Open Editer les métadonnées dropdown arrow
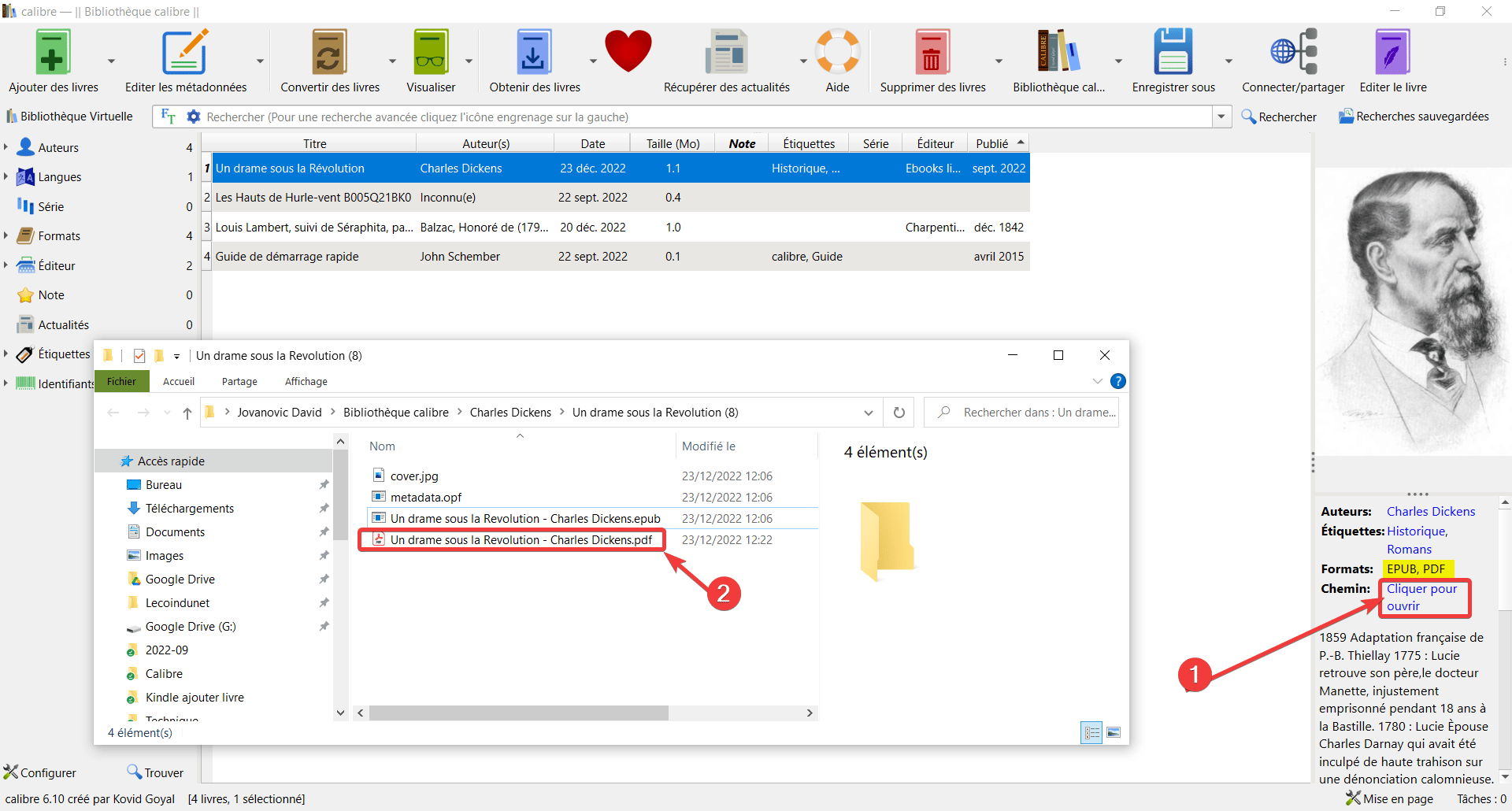1512x811 pixels. [x=260, y=61]
